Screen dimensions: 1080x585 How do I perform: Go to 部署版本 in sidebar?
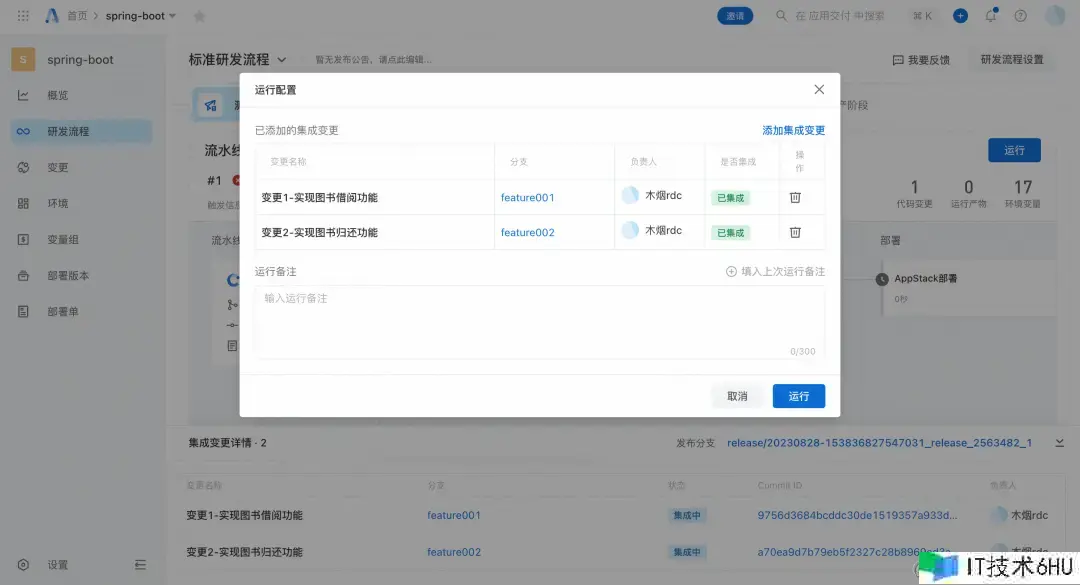(67, 276)
